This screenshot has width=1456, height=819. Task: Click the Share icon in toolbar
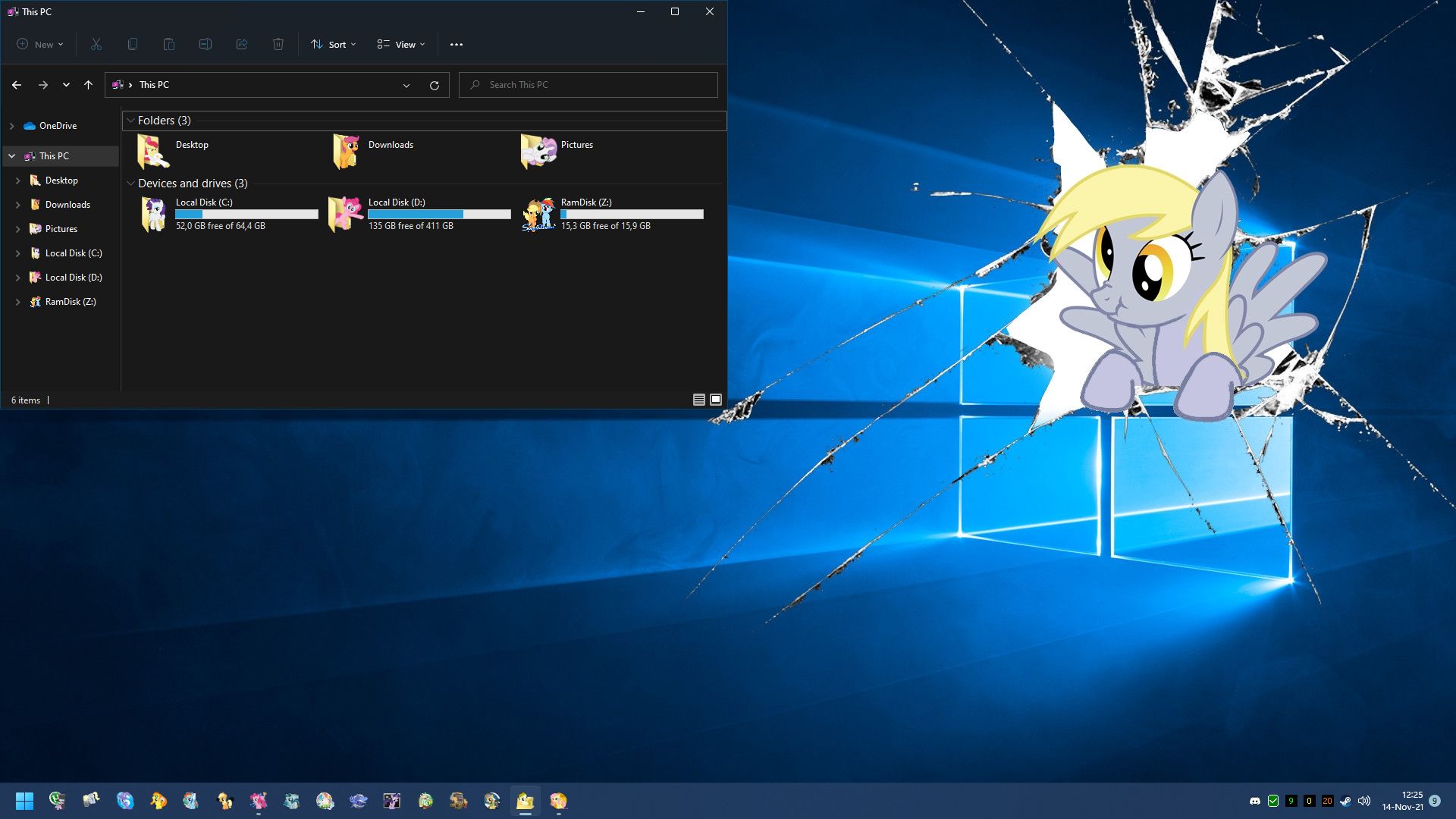[241, 44]
